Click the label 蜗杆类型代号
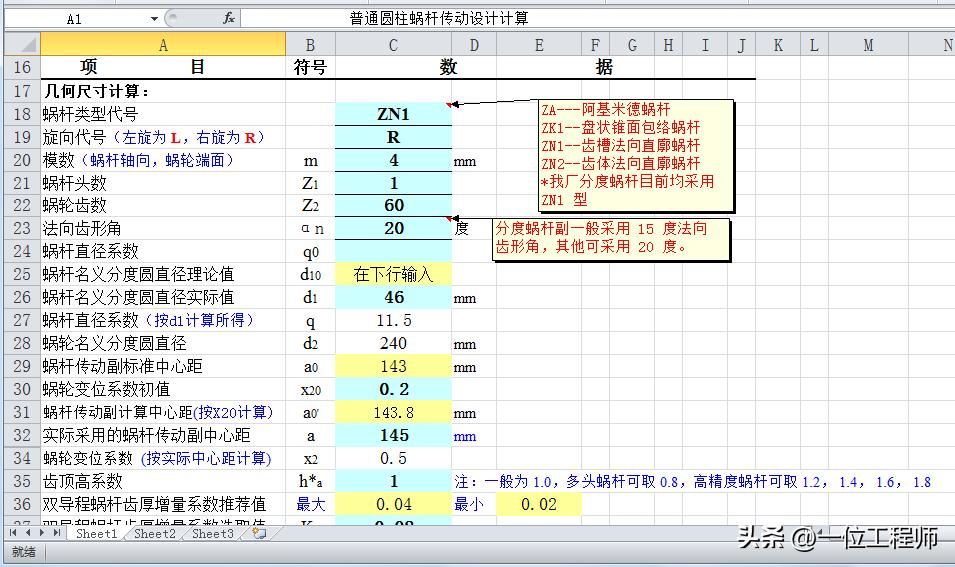 90,114
